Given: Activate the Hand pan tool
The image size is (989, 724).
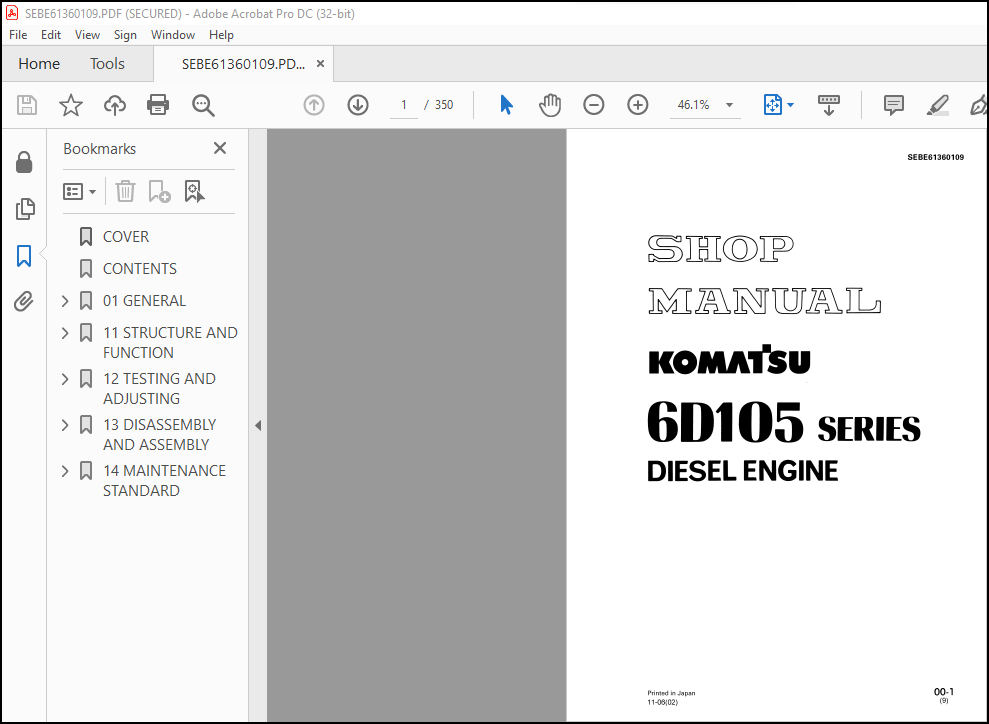Looking at the screenshot, I should coord(550,105).
